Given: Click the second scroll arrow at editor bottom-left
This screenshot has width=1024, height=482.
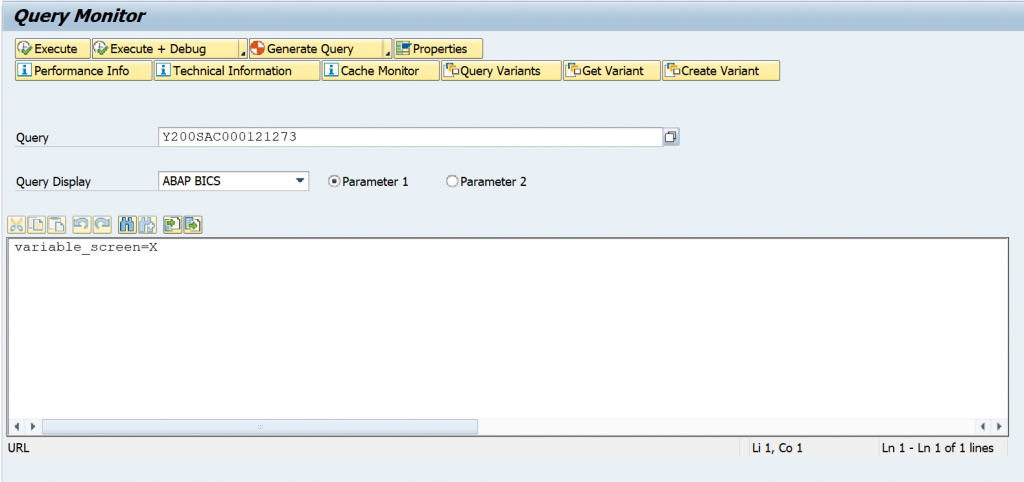Looking at the screenshot, I should 33,426.
